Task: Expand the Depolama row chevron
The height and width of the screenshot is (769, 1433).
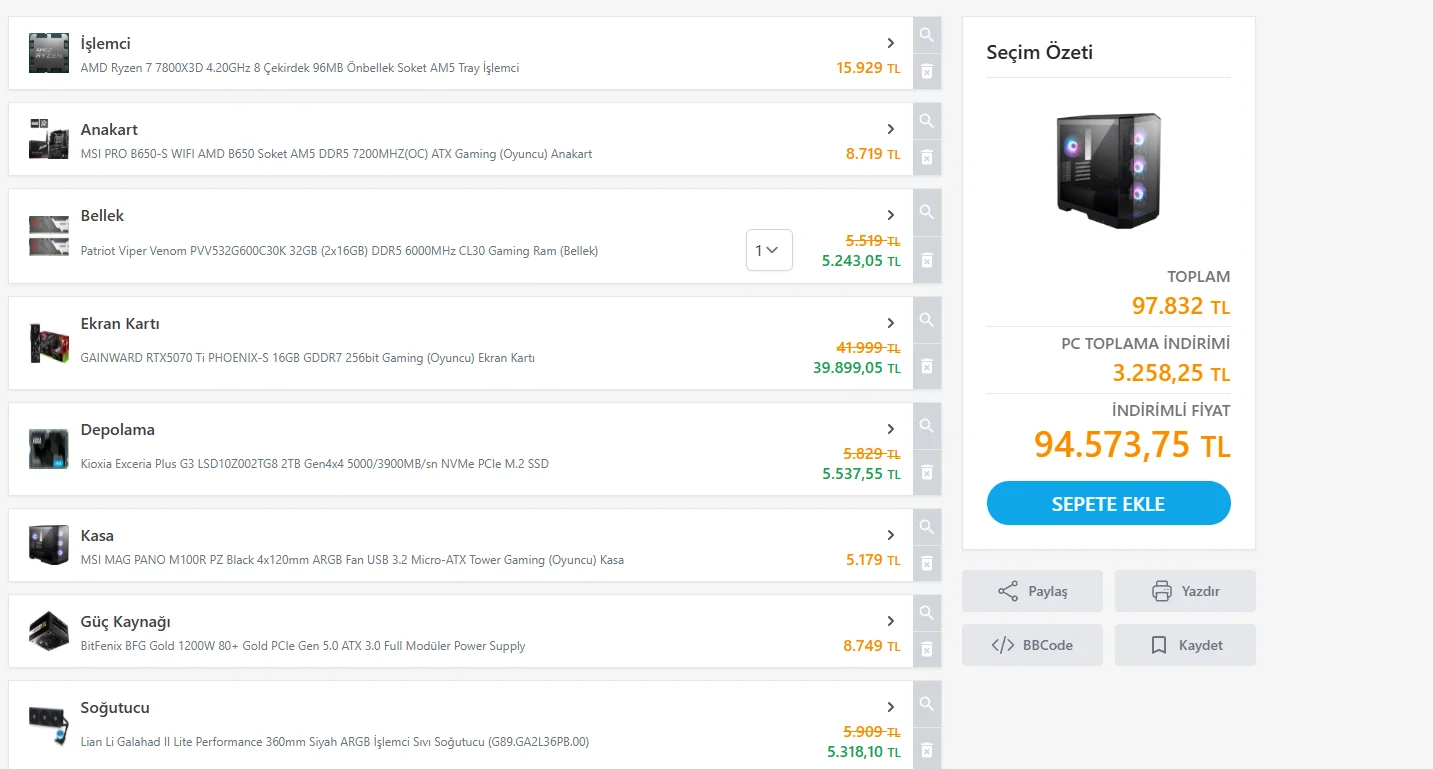Action: pyautogui.click(x=890, y=429)
